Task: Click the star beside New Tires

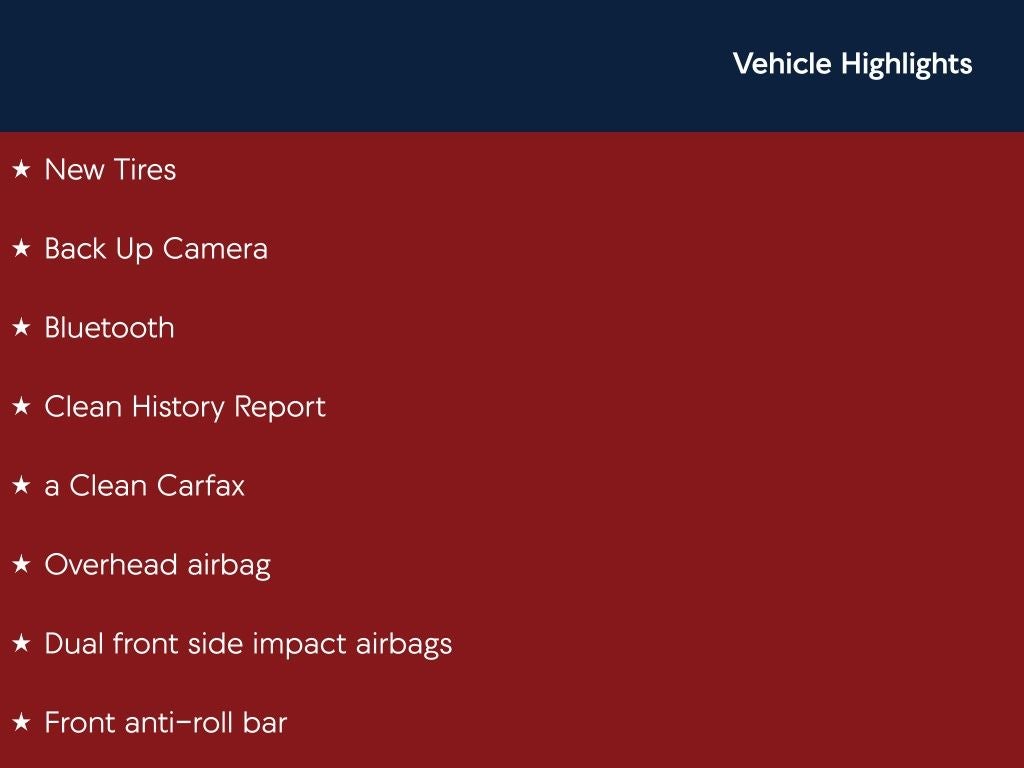Action: [x=21, y=170]
